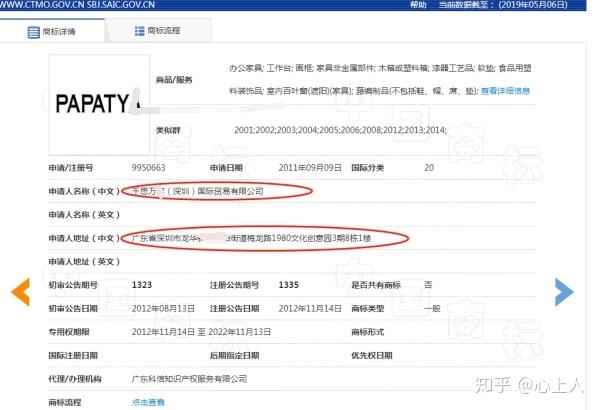Select preliminary announcement date 2012年08月13日

click(163, 309)
